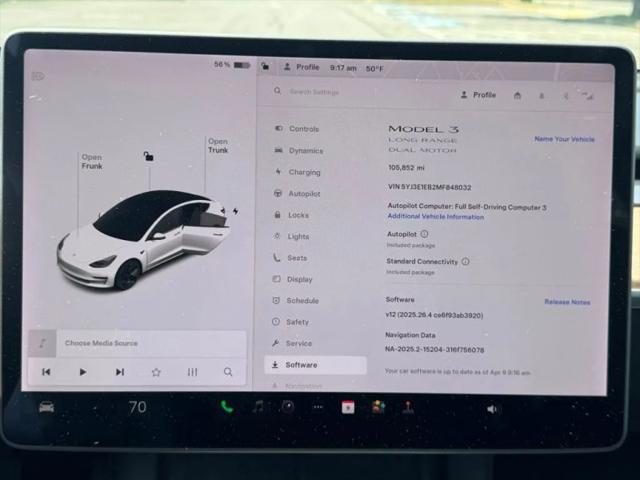Click the Bluetooth icon in header
Screen dimensions: 640x480
click(x=566, y=96)
